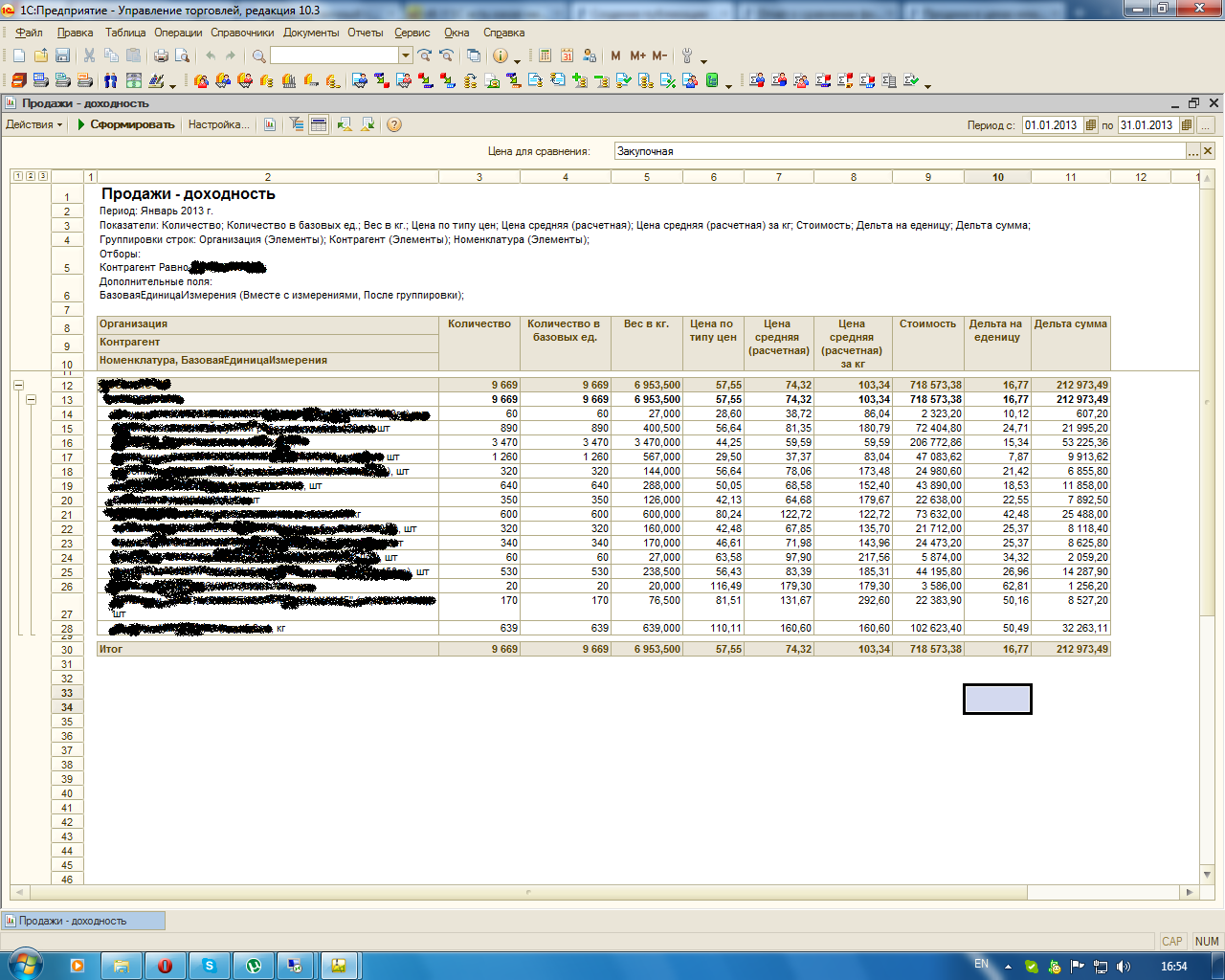
Task: Open price type selection next to Закупочная
Action: coord(1192,151)
